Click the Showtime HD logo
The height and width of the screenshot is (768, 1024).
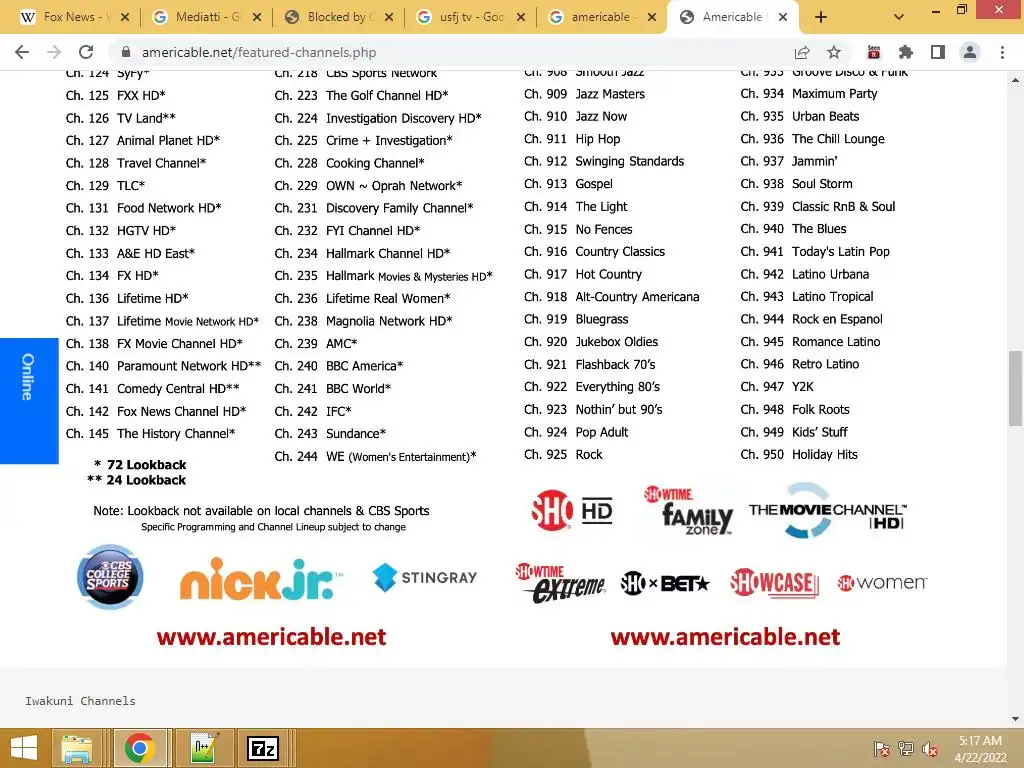pyautogui.click(x=572, y=510)
